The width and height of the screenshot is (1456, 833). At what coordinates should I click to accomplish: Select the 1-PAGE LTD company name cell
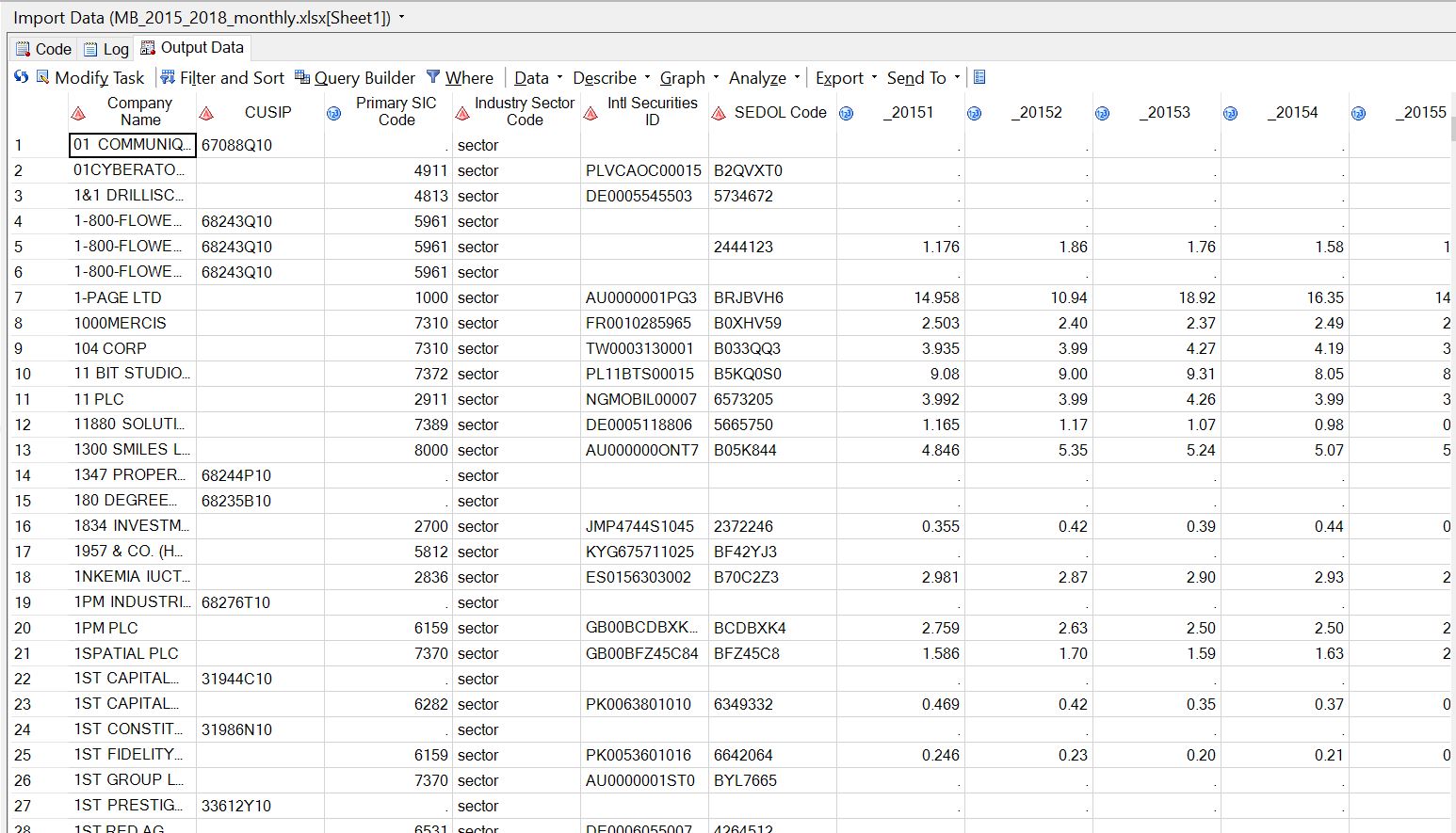(132, 297)
